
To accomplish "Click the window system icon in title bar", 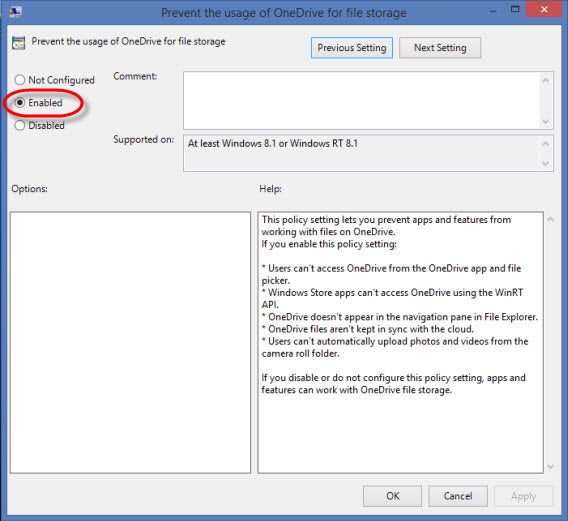I will pyautogui.click(x=15, y=12).
